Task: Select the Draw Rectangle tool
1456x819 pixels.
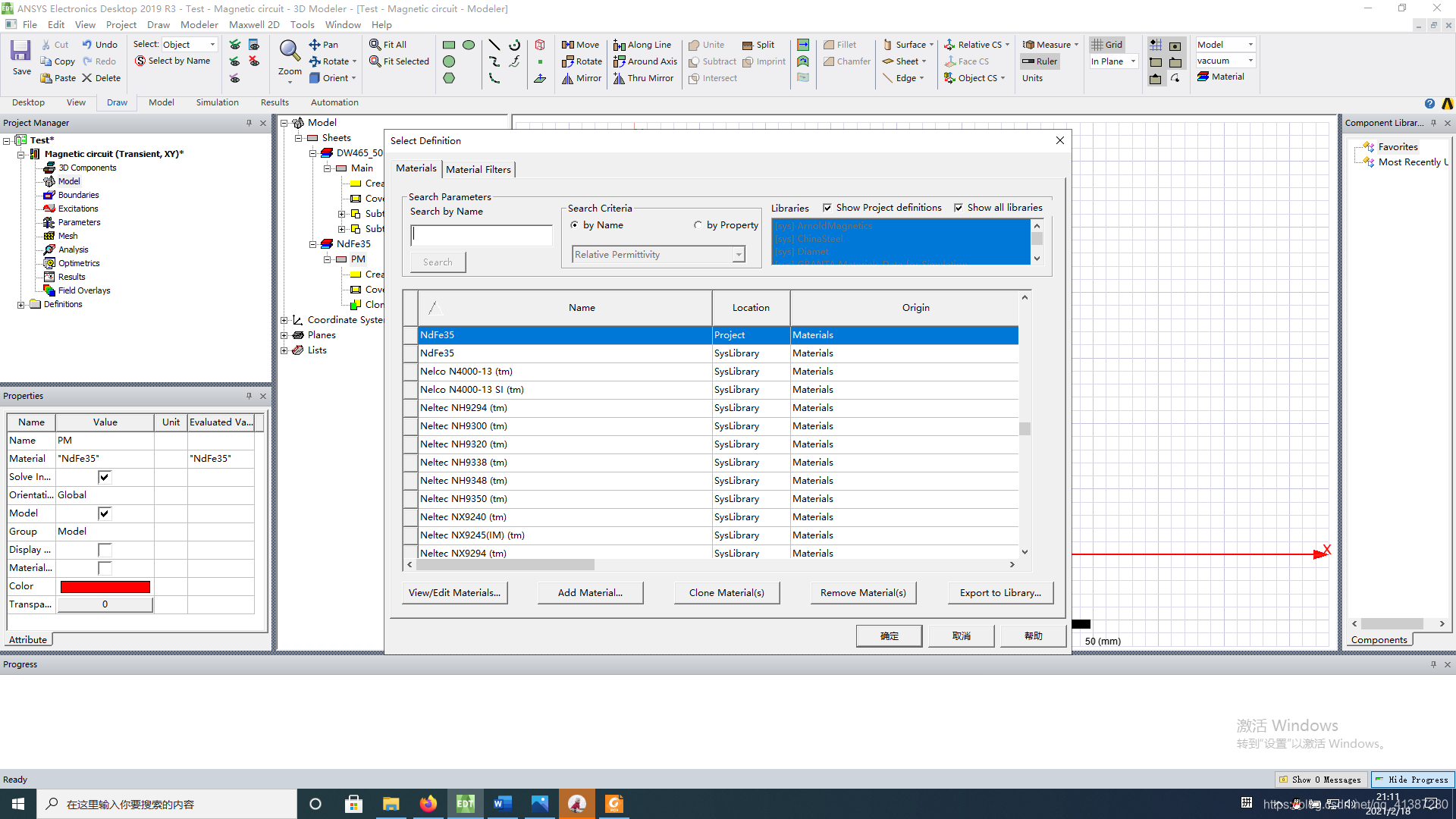Action: [x=449, y=45]
